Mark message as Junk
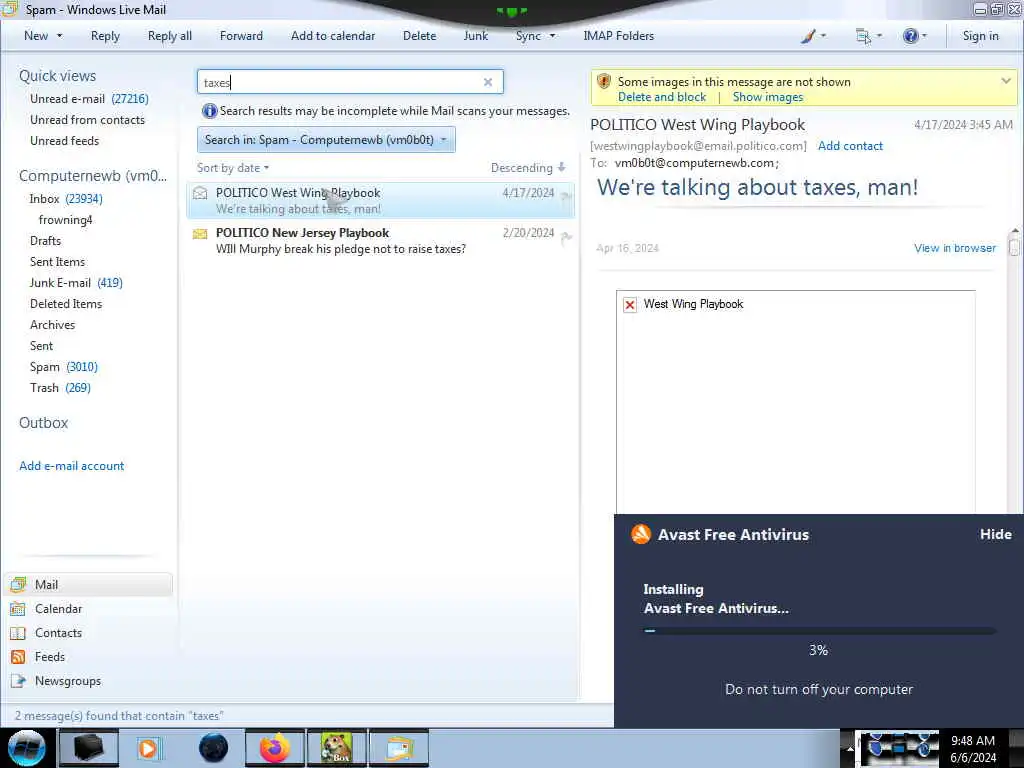This screenshot has width=1024, height=768. coord(475,36)
